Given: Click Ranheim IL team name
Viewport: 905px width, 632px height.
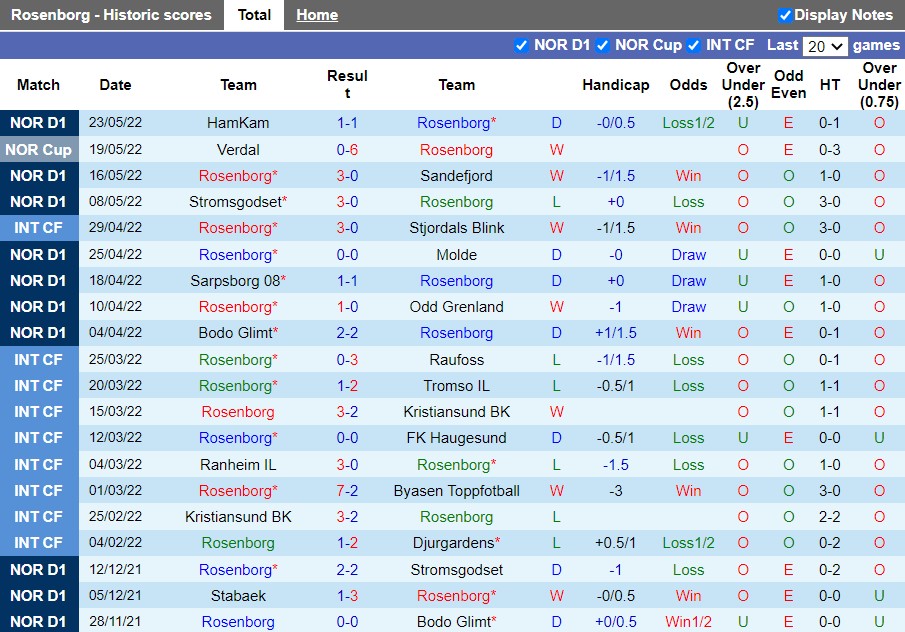Looking at the screenshot, I should [238, 465].
